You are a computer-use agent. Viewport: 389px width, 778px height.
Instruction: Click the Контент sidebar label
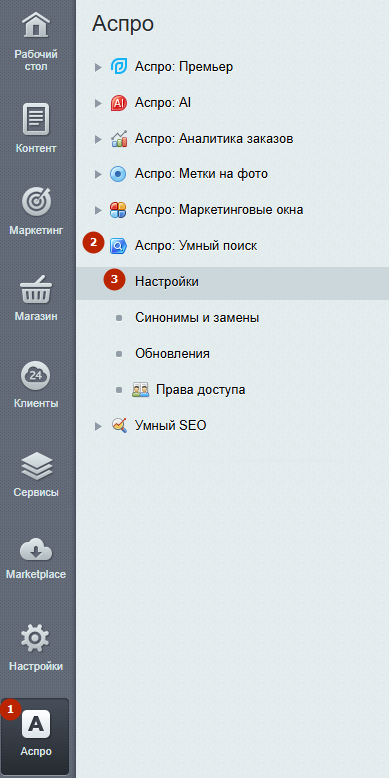pyautogui.click(x=36, y=148)
